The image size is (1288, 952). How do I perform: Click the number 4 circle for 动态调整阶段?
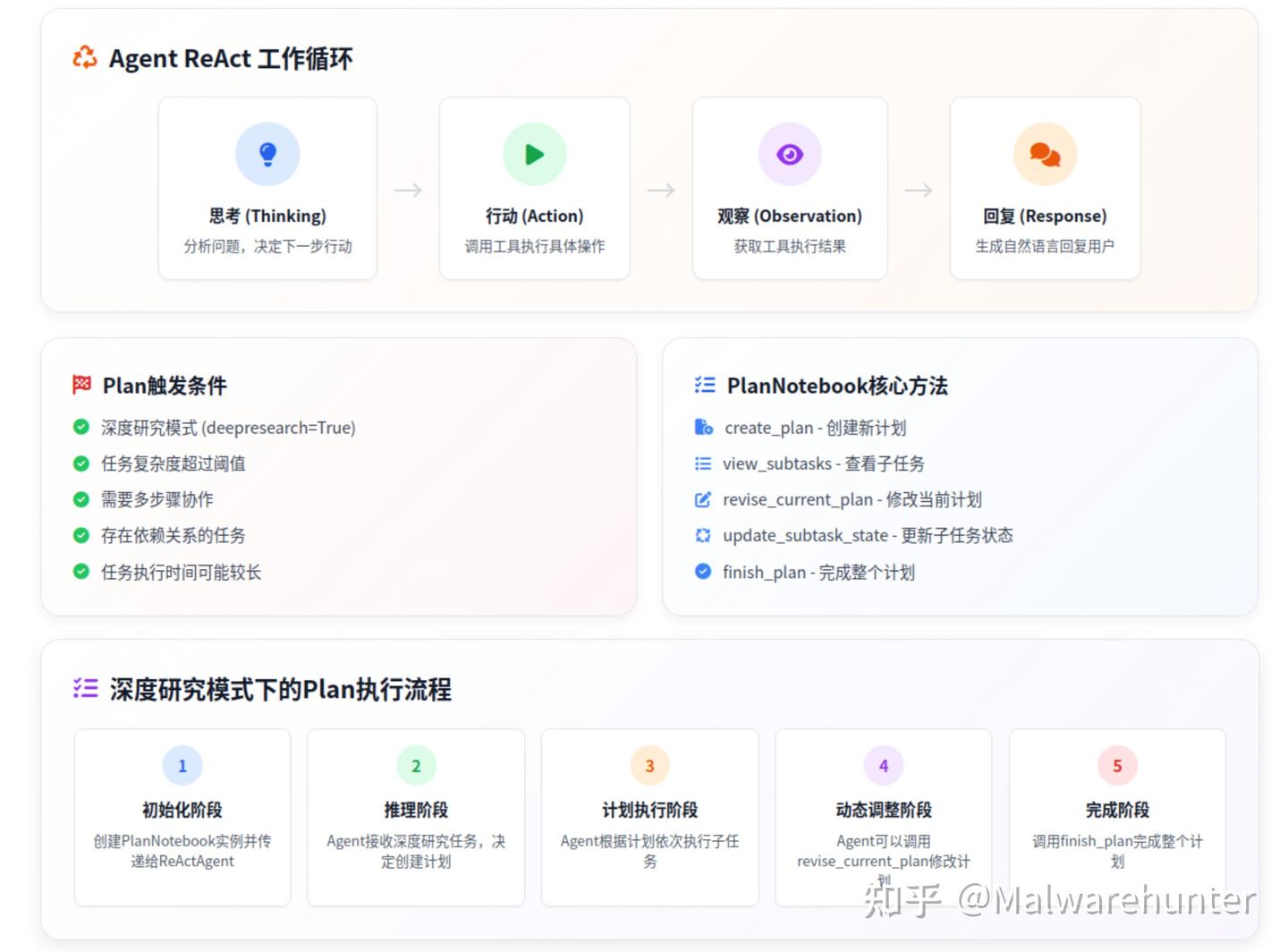(x=884, y=766)
